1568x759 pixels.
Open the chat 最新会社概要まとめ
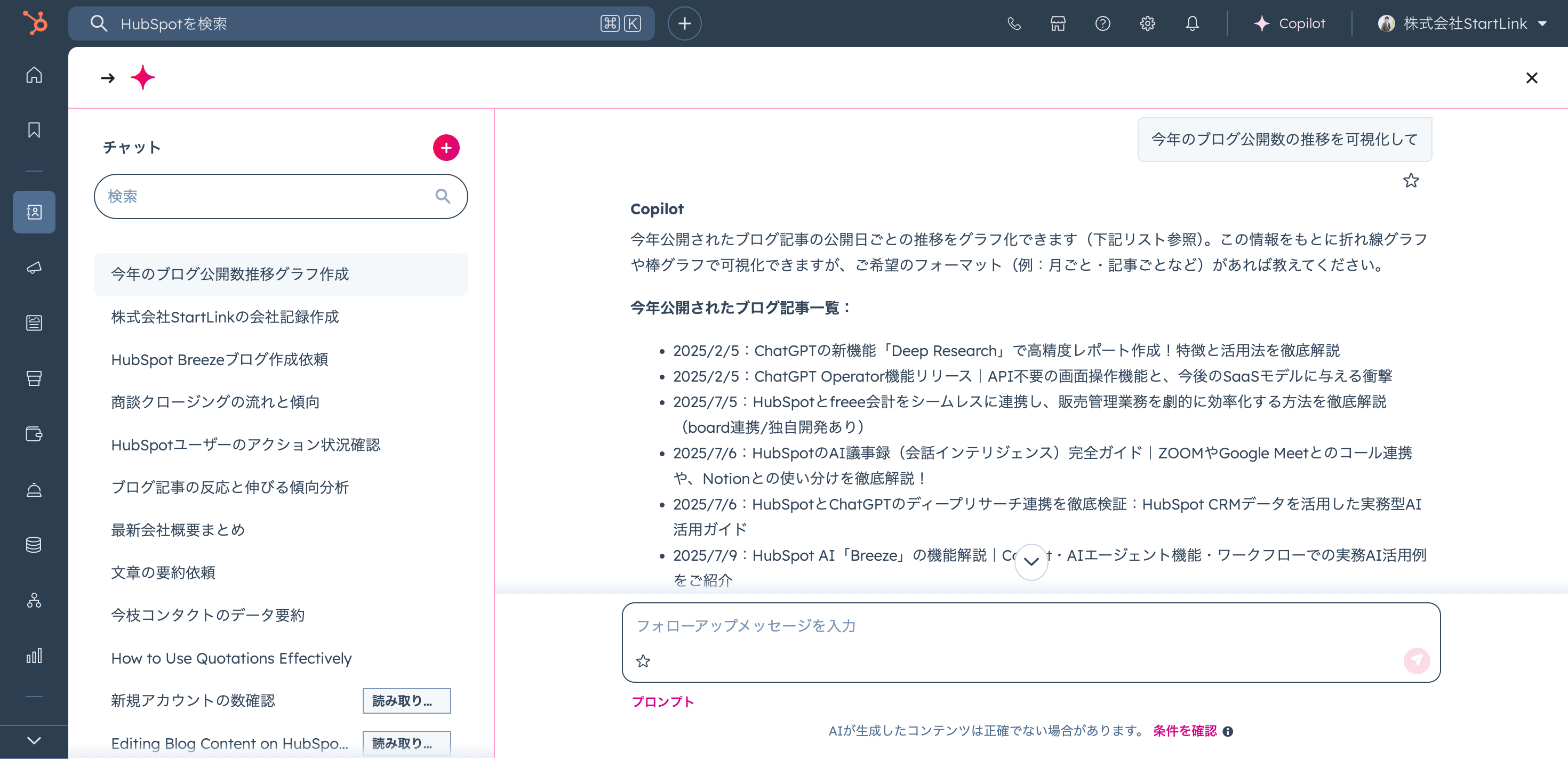click(x=177, y=530)
